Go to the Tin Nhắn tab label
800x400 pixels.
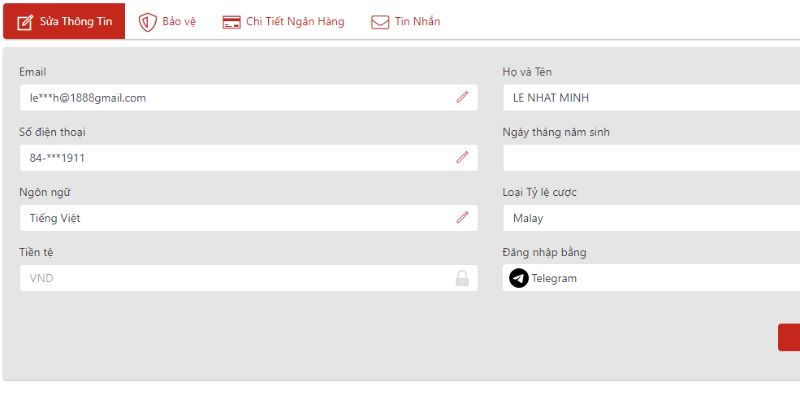click(416, 21)
